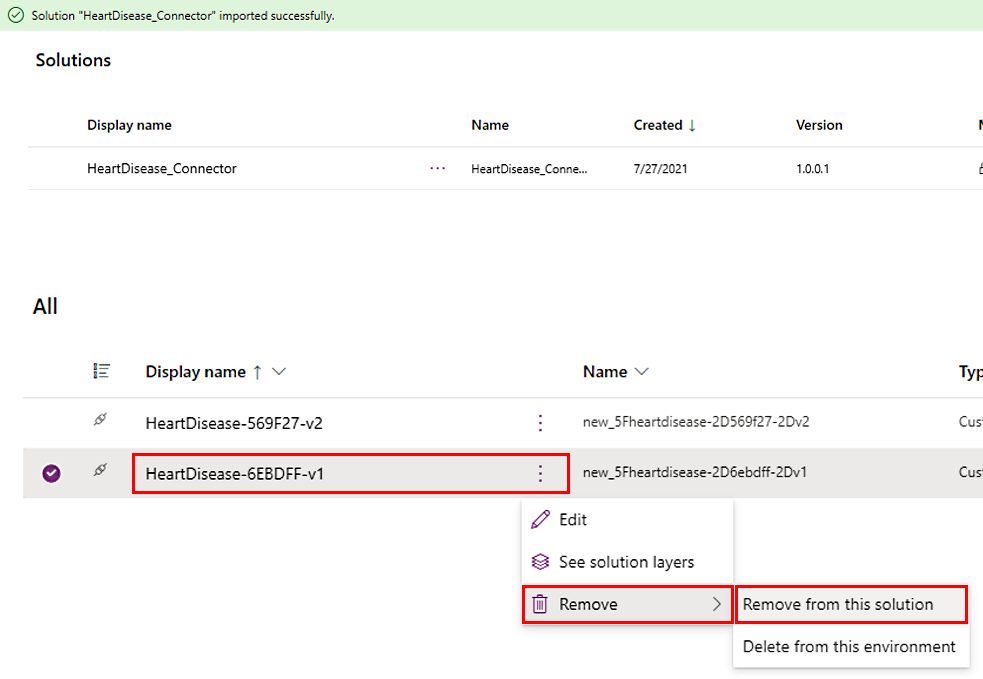The image size is (983, 679).
Task: Click the Solutions table Display name header
Action: click(129, 125)
